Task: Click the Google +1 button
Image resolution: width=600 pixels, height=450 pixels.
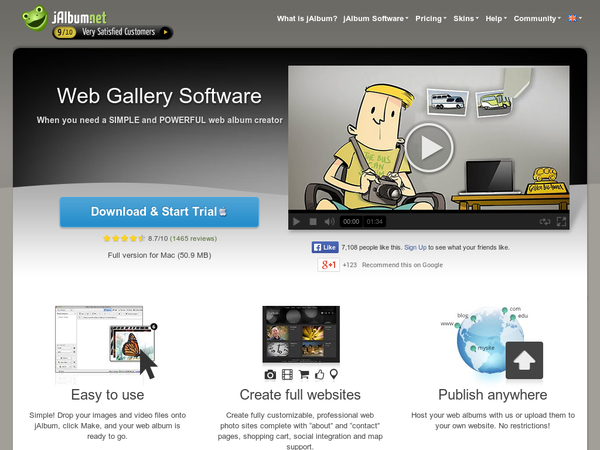Action: coord(328,265)
